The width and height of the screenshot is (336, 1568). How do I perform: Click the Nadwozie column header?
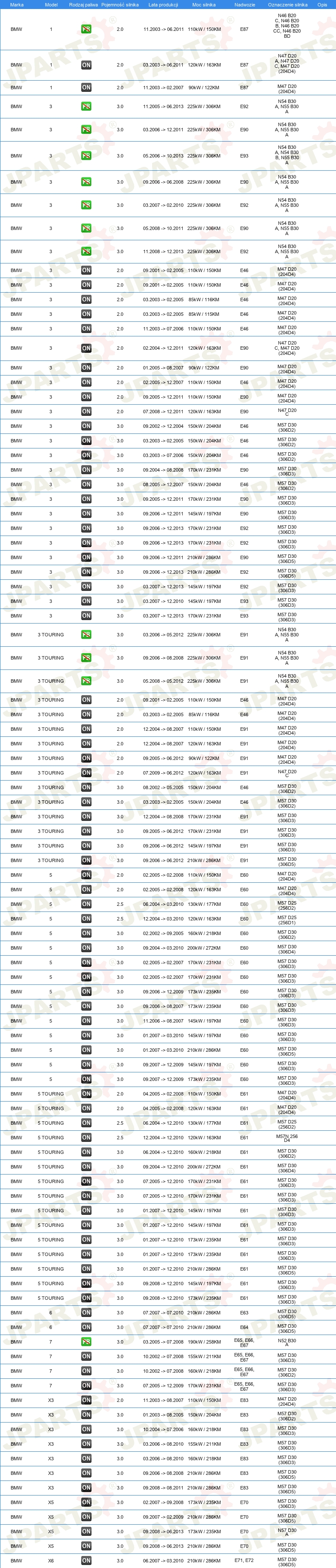244,4
